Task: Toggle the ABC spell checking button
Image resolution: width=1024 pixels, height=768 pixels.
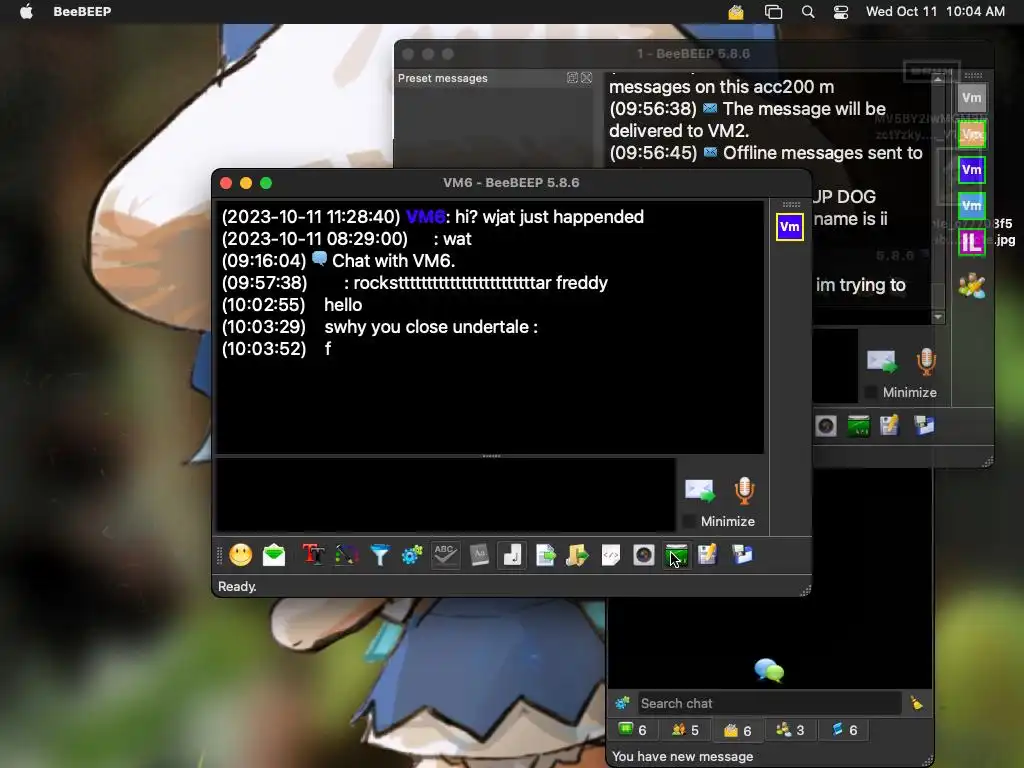Action: tap(445, 555)
